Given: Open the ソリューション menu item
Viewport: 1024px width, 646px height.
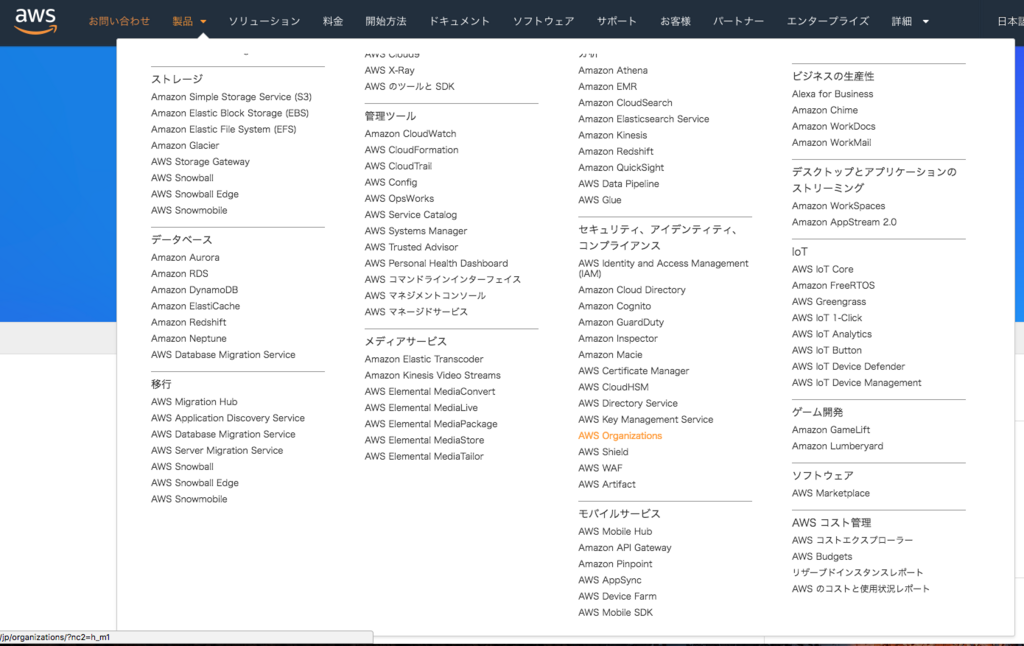Looking at the screenshot, I should 264,21.
